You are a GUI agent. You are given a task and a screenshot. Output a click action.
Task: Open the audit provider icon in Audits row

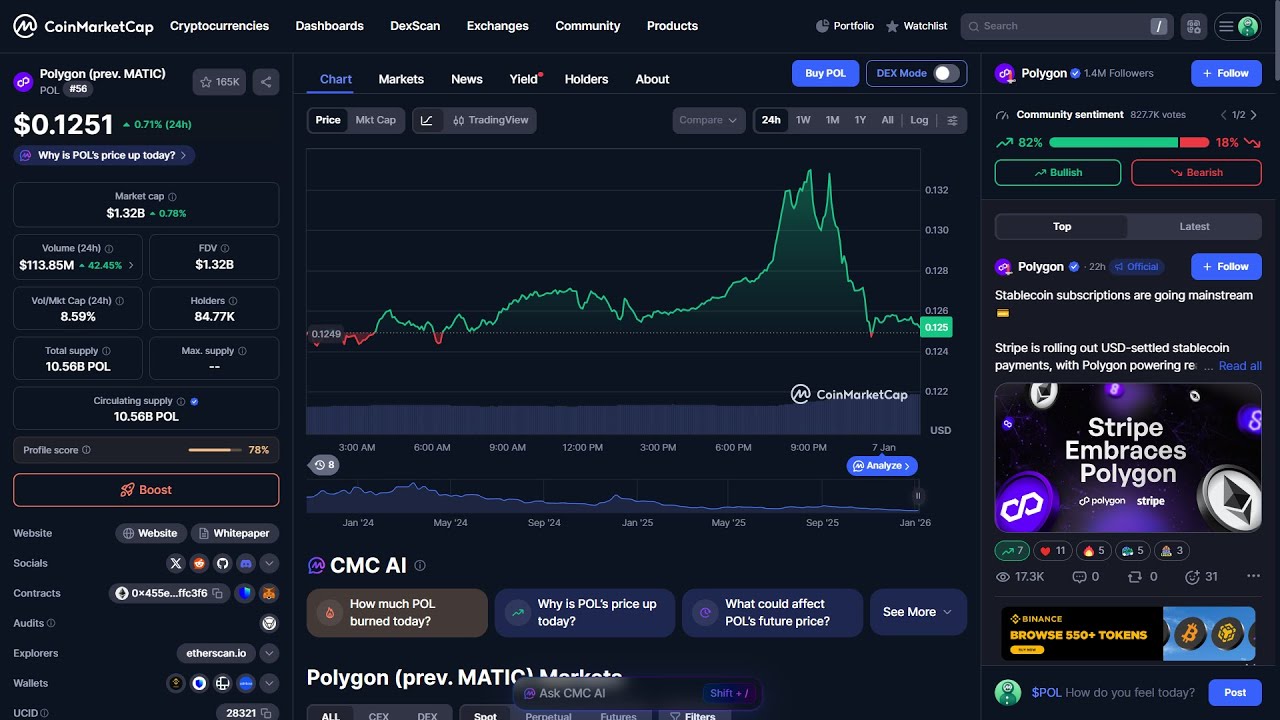269,623
